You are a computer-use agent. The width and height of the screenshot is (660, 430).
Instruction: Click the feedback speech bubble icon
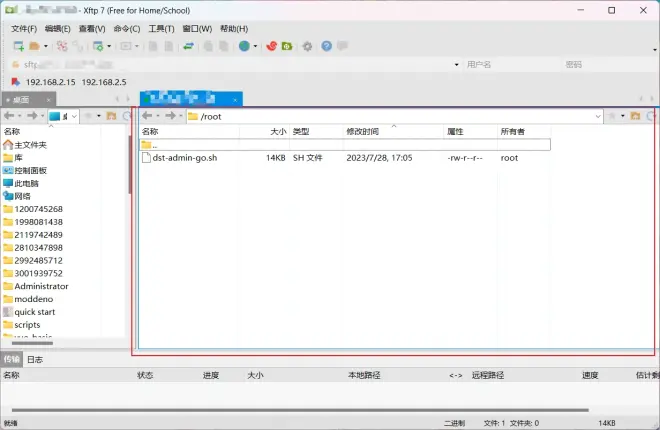coord(343,45)
